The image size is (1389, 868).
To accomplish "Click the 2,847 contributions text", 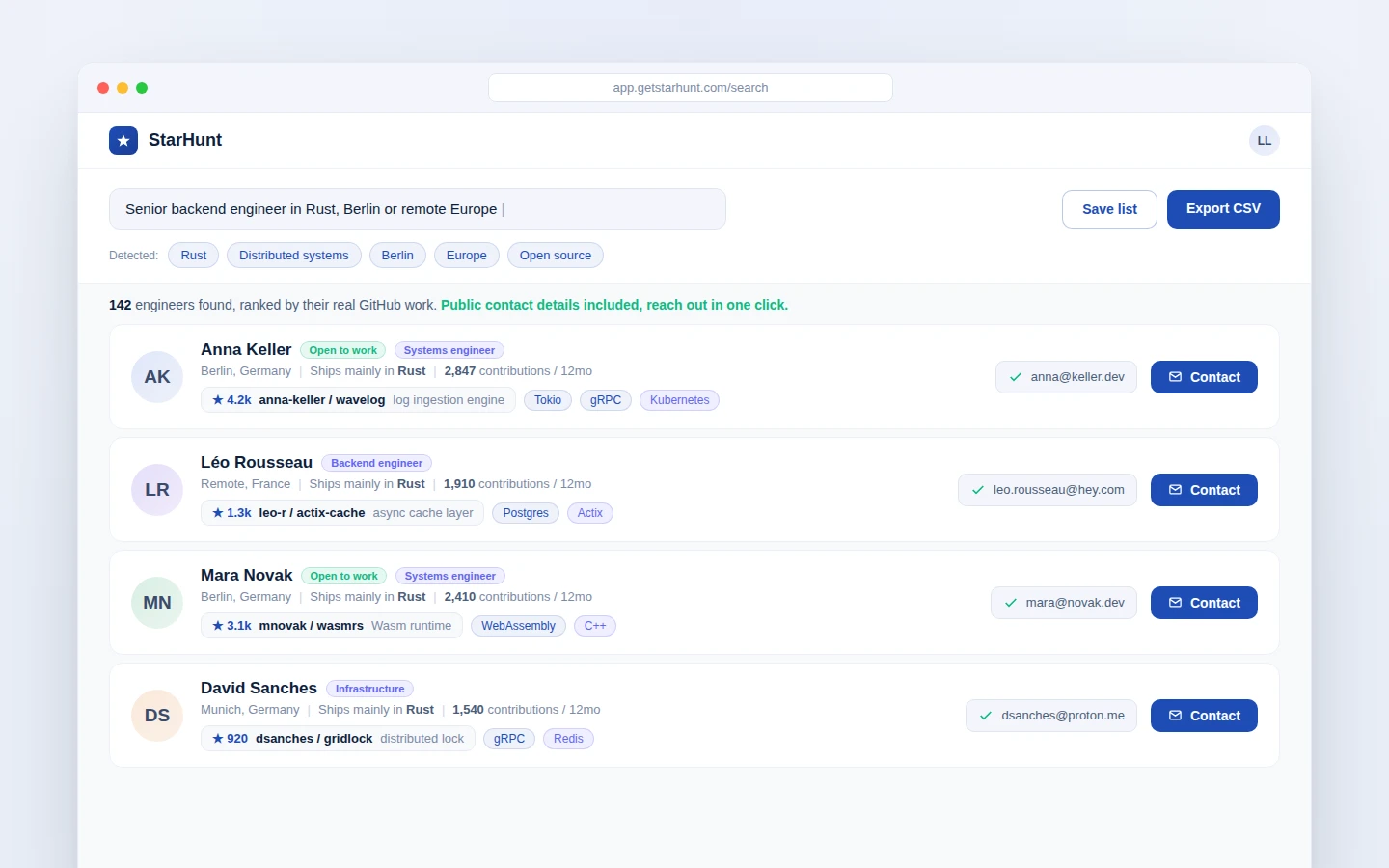I will [518, 372].
